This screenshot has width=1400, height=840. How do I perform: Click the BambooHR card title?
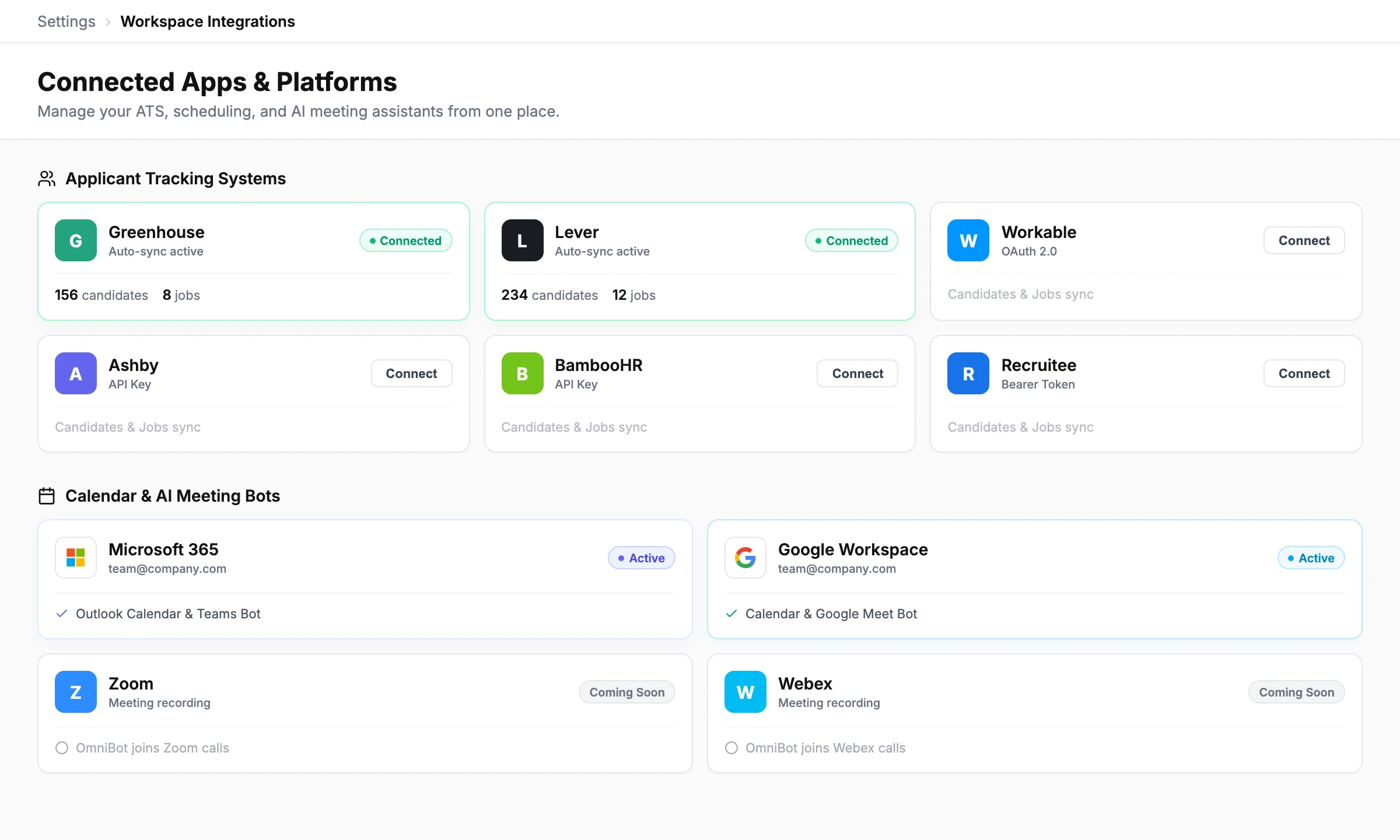click(x=598, y=365)
